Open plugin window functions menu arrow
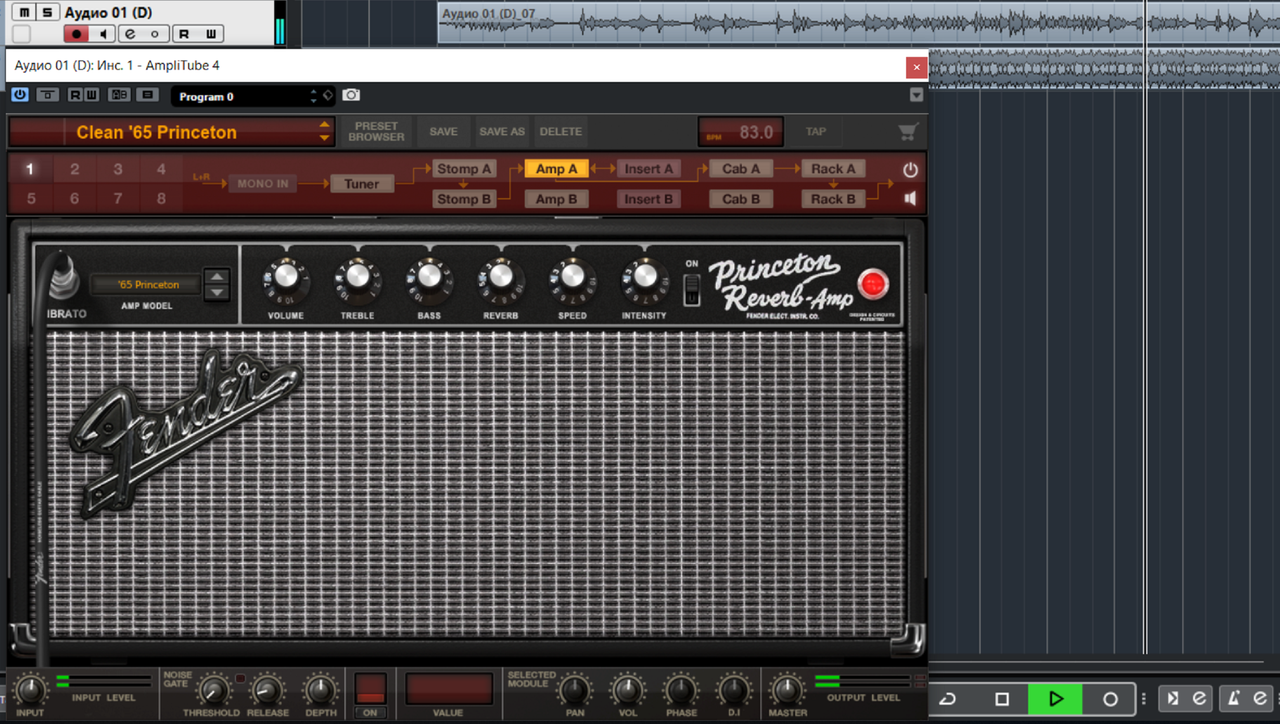 pos(917,95)
